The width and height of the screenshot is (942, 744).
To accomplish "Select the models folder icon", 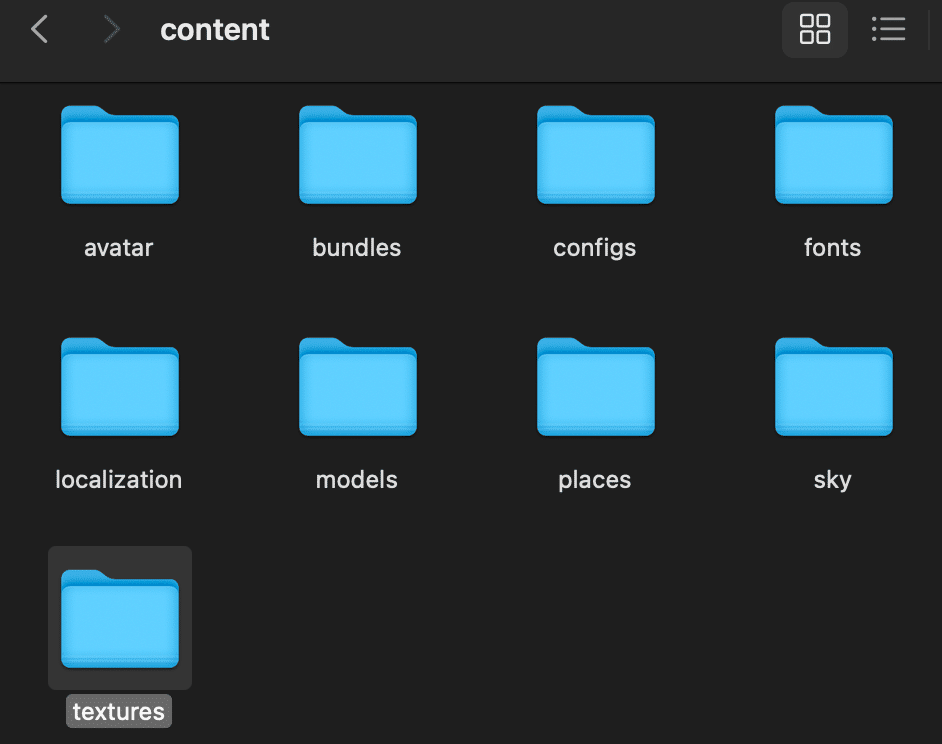I will point(358,387).
